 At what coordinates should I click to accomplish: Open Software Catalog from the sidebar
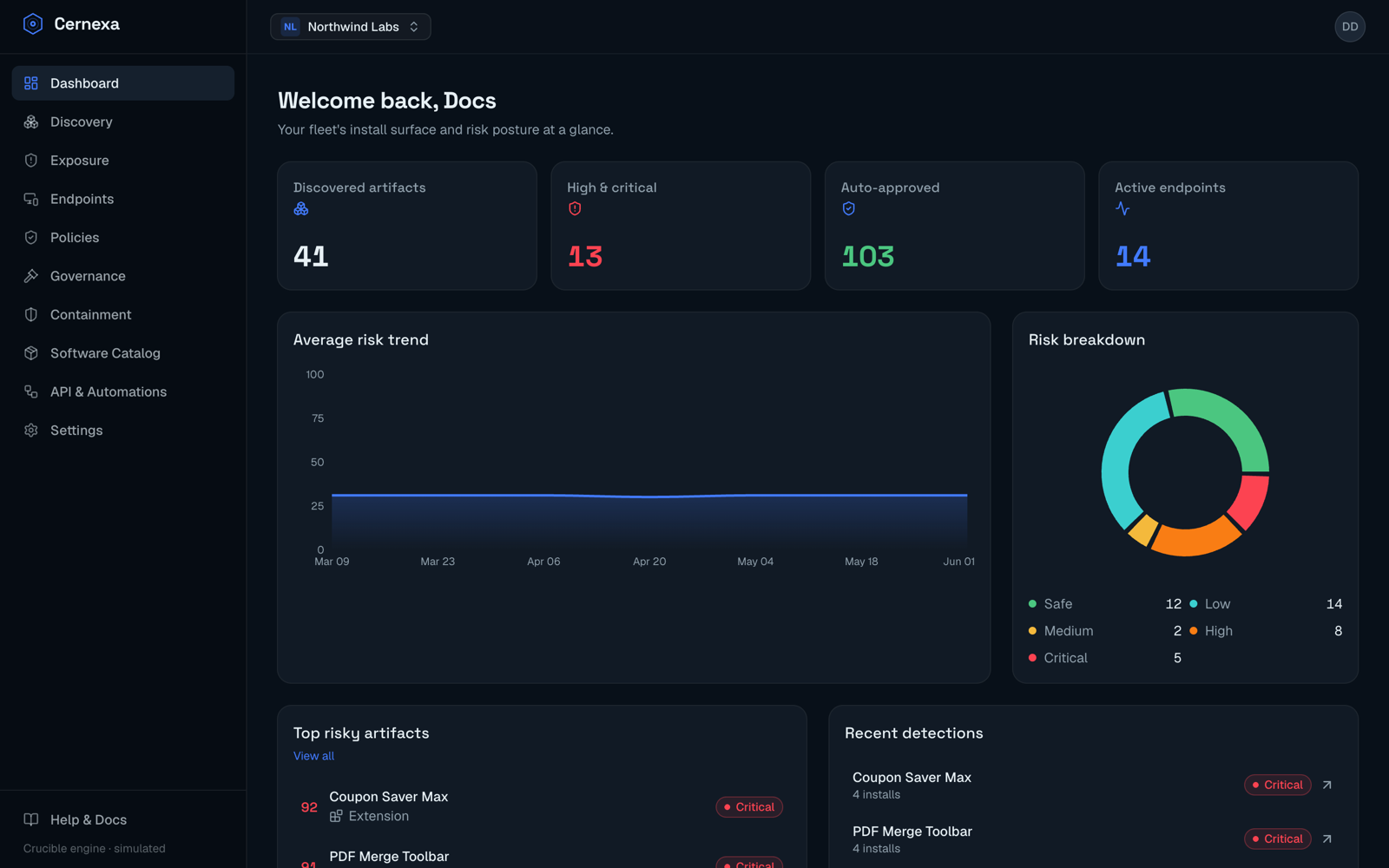click(123, 353)
